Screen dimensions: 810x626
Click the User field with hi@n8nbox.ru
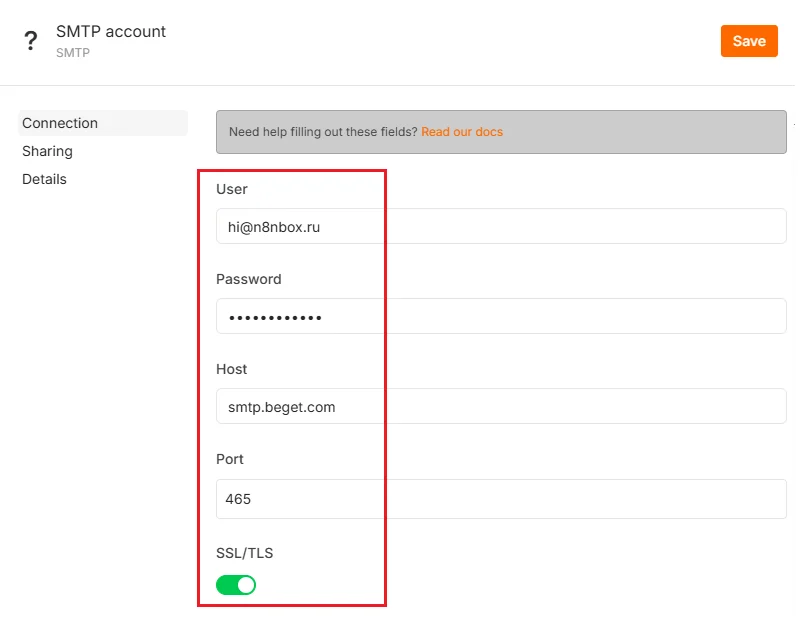coord(501,226)
